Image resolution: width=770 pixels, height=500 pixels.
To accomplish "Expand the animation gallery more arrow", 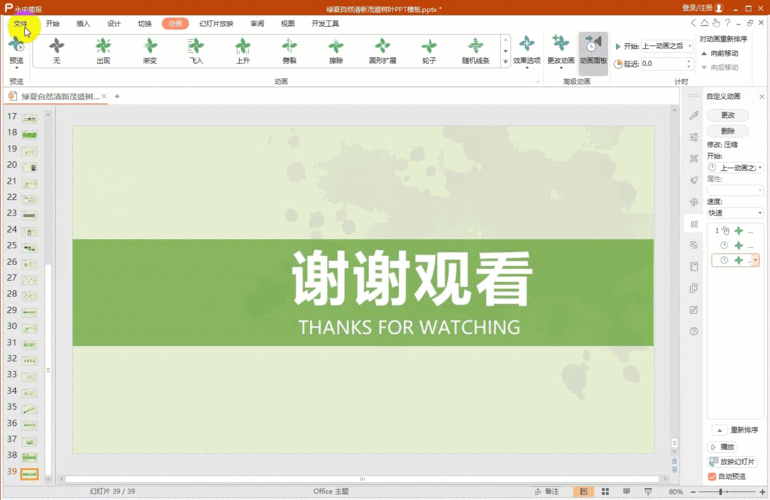I will point(505,62).
